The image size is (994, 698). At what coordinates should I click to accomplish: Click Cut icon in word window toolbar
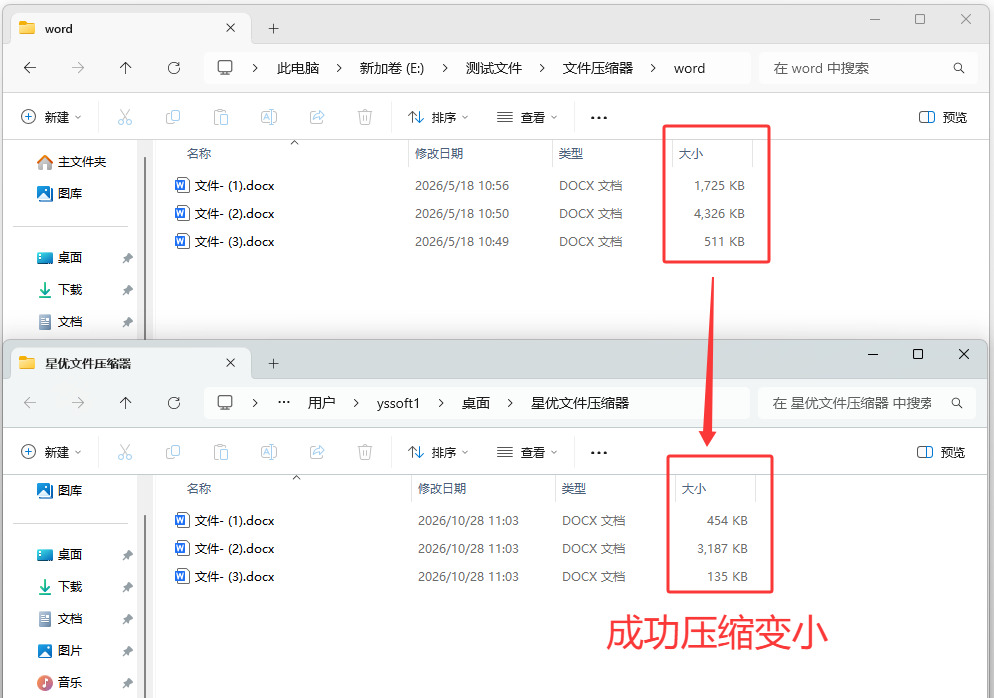pyautogui.click(x=125, y=117)
